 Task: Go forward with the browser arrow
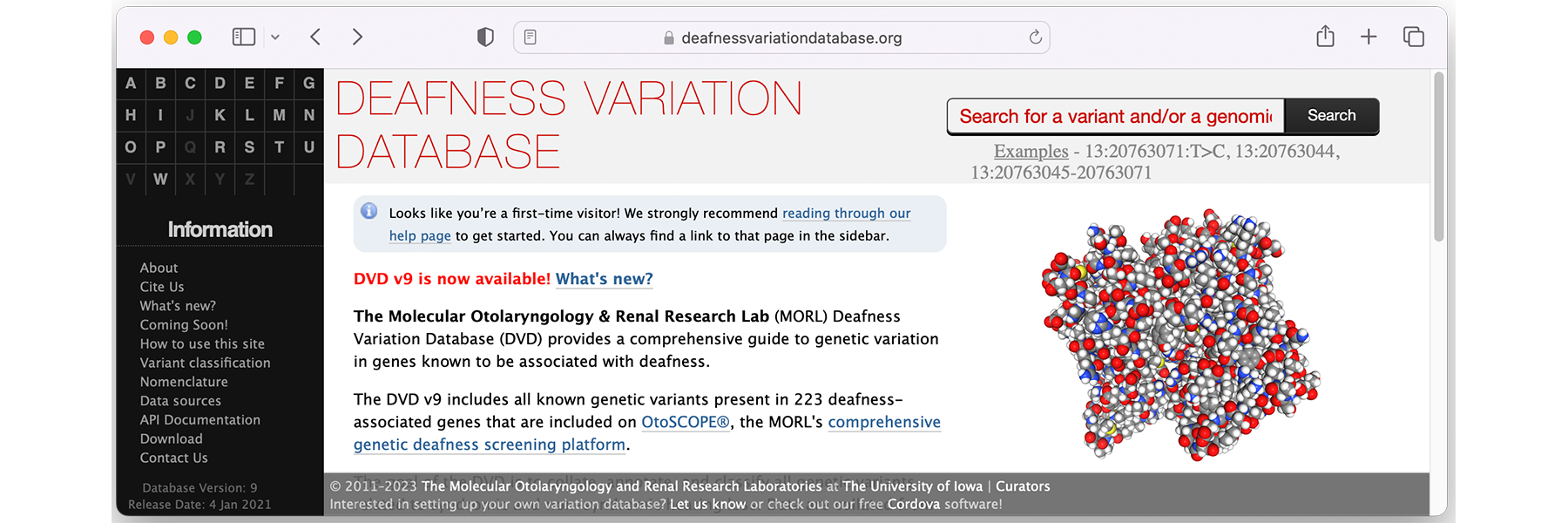tap(357, 37)
